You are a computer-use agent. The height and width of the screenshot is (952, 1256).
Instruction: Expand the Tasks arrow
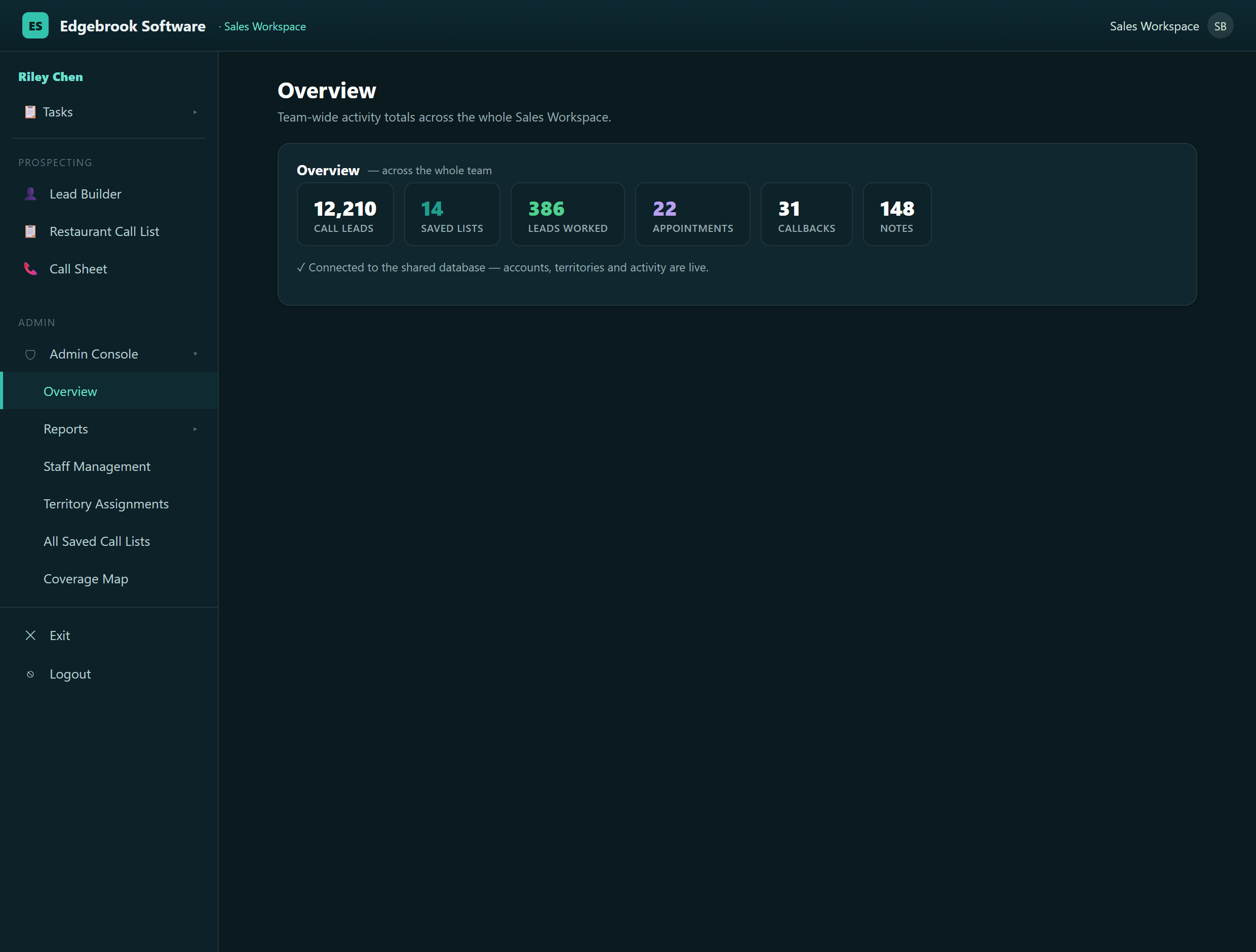point(195,112)
